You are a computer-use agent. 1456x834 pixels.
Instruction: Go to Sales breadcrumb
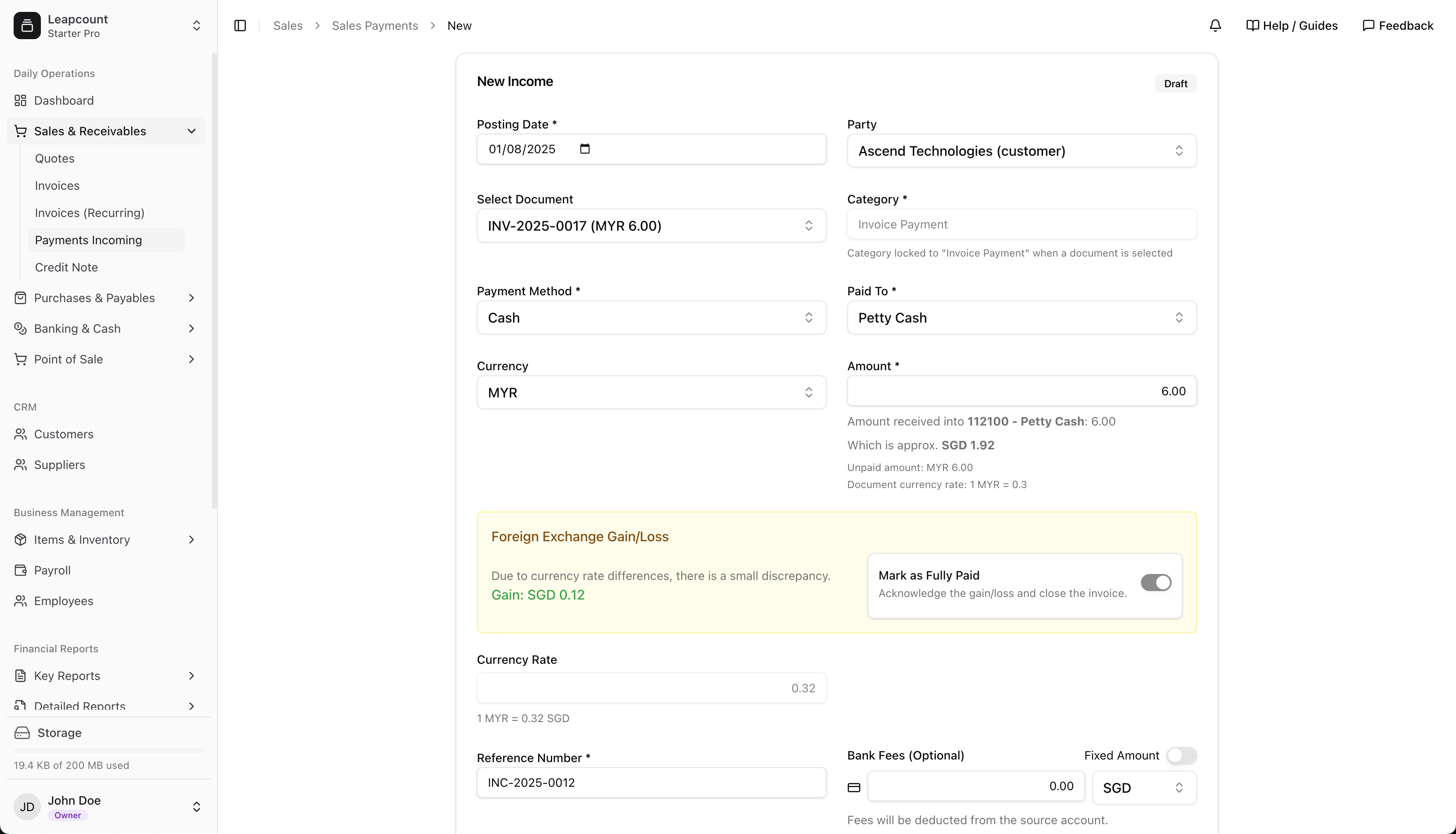[x=288, y=26]
